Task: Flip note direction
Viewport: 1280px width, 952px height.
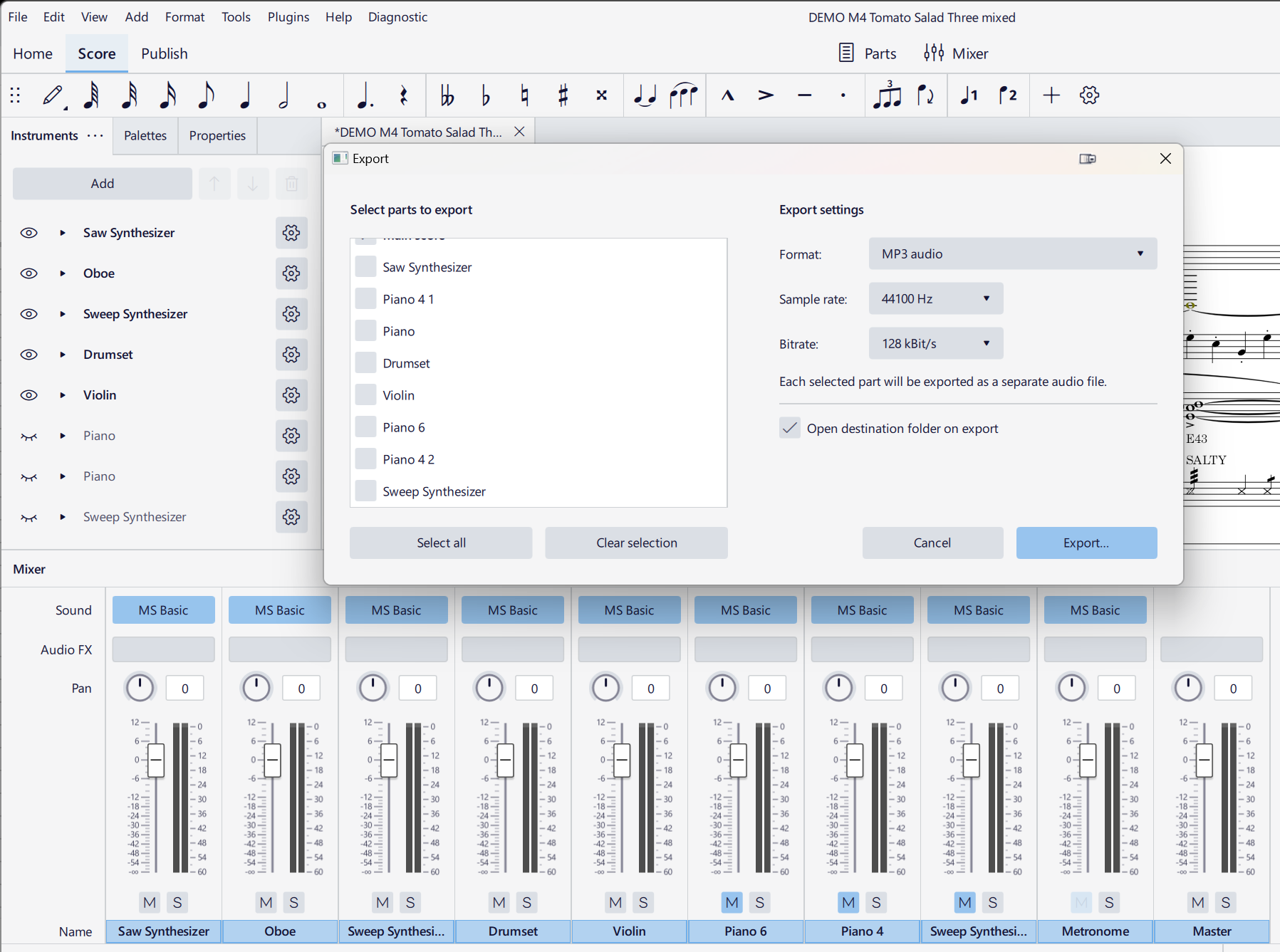Action: click(x=926, y=95)
